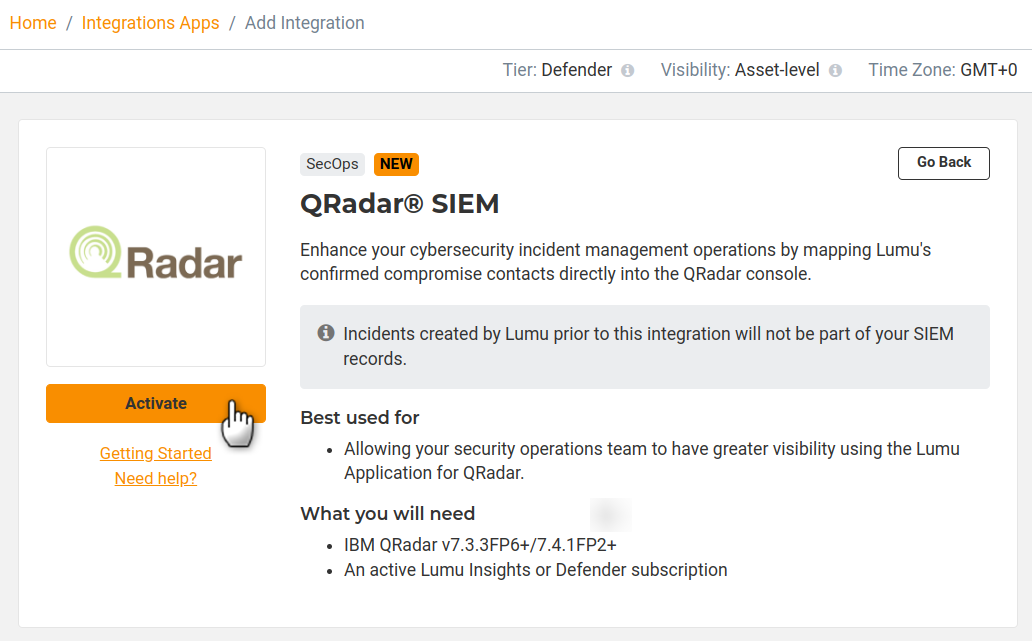Open the Need help? link
This screenshot has width=1032, height=641.
click(x=156, y=478)
